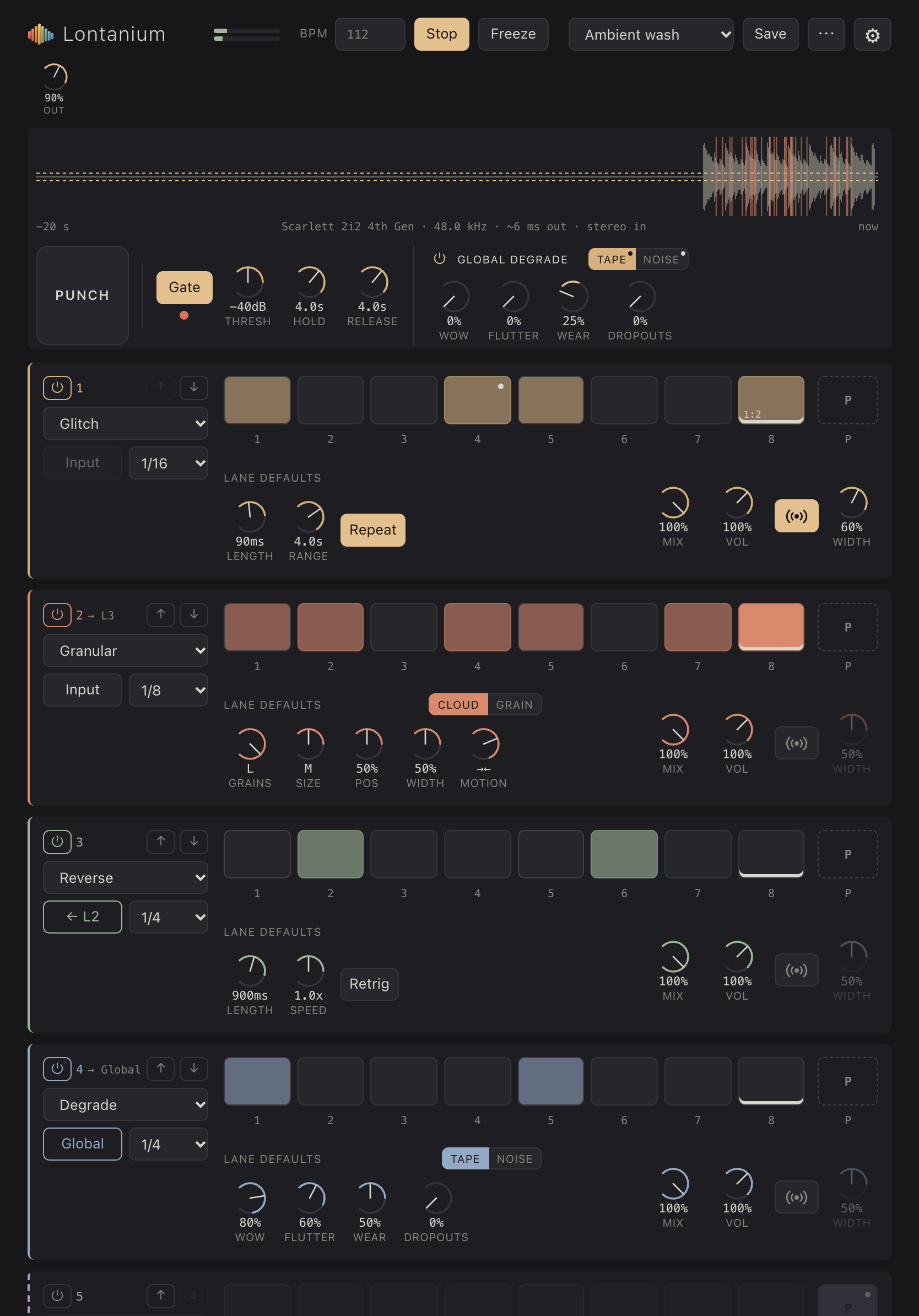Click the BPM input field

point(370,34)
